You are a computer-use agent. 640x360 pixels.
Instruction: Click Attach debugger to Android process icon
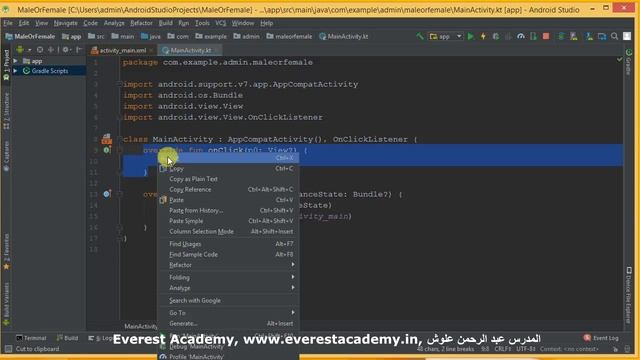pos(533,36)
